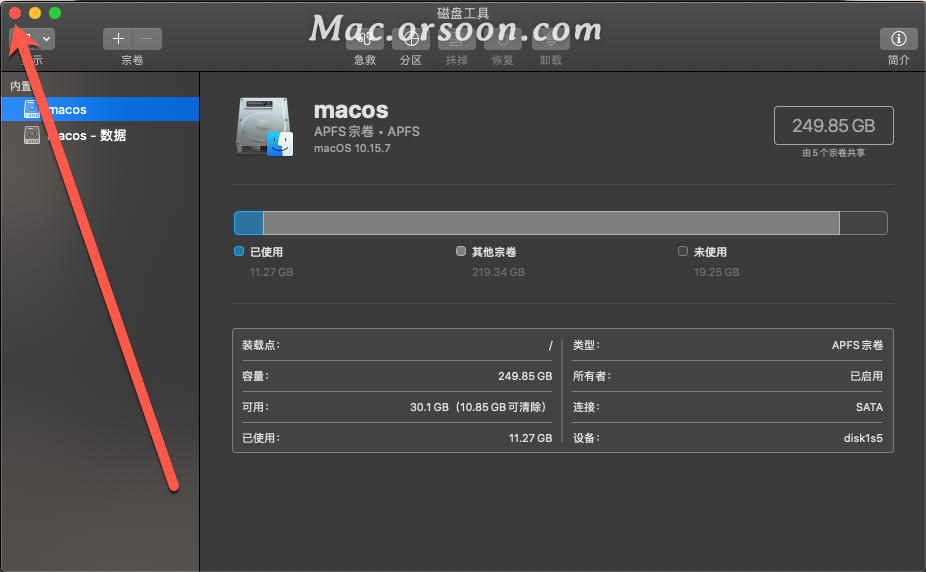Click the Restore (恢复) toolbar icon

pyautogui.click(x=503, y=39)
